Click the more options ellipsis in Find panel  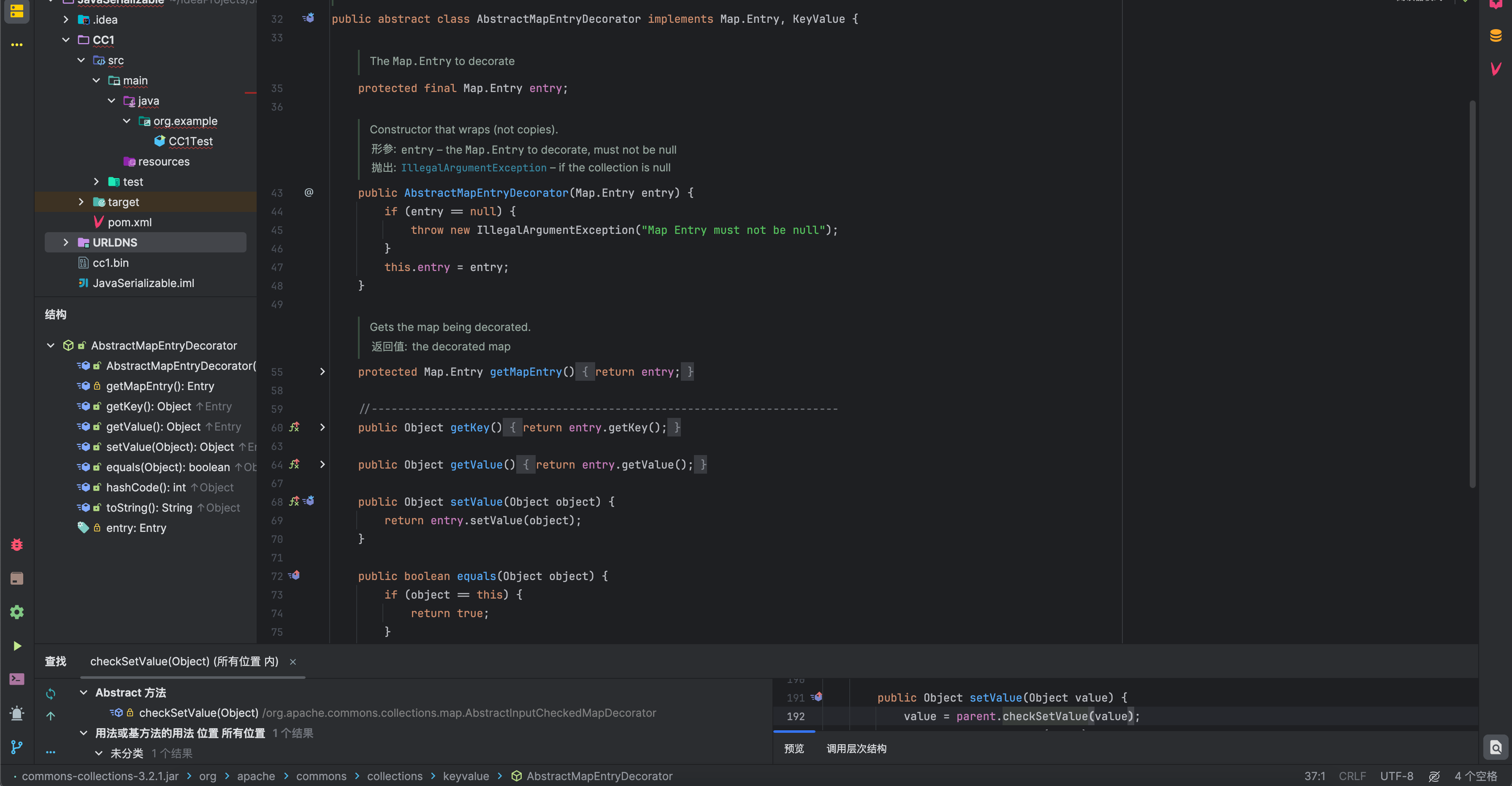[x=51, y=752]
